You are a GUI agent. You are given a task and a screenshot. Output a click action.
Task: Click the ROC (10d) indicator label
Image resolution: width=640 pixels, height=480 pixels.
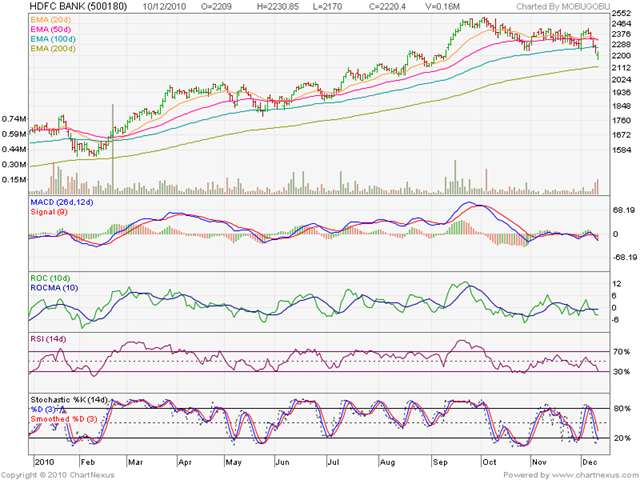click(50, 278)
